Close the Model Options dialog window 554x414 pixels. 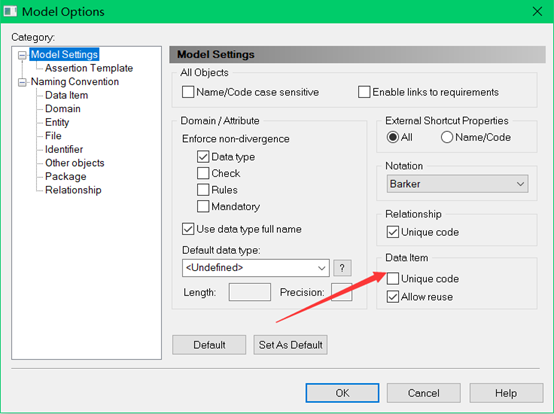tap(537, 12)
